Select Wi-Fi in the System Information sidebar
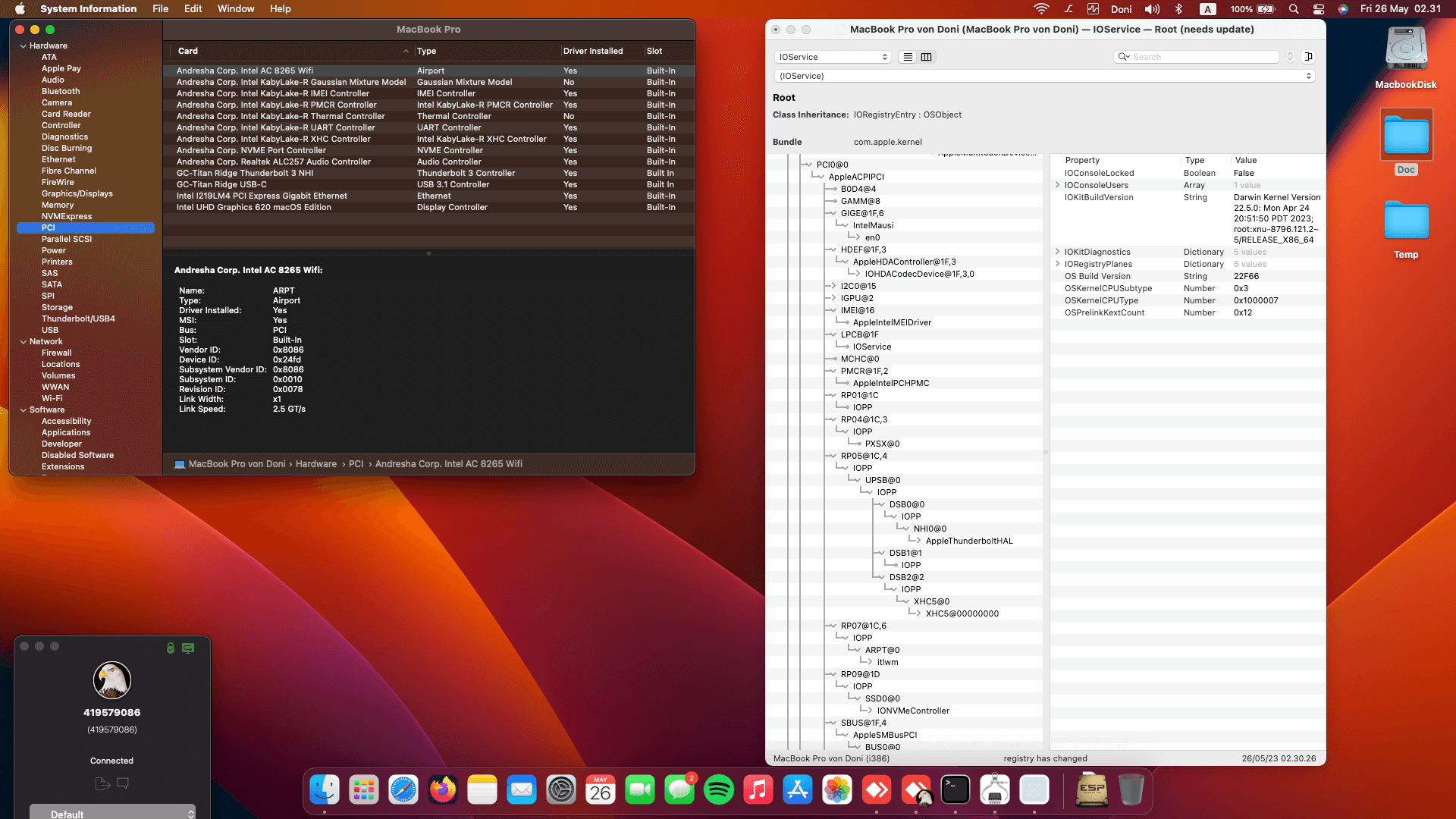 pos(52,398)
